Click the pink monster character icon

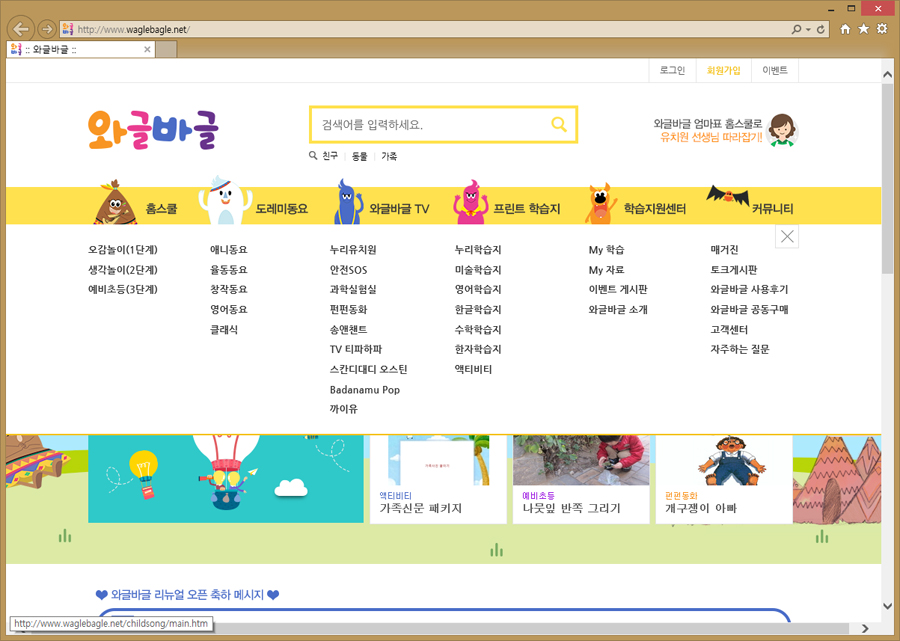pos(470,202)
